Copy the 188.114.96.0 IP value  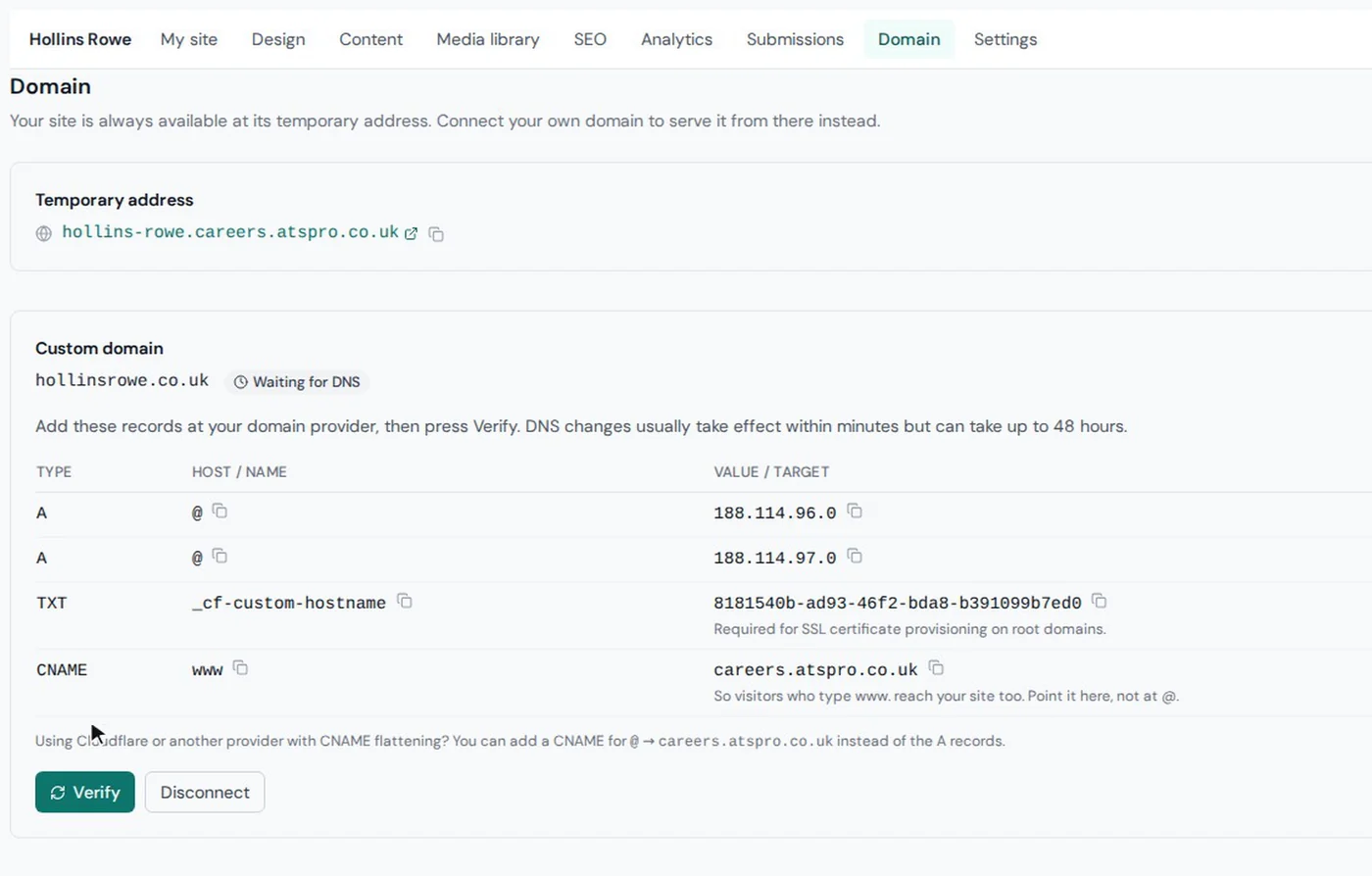click(855, 511)
